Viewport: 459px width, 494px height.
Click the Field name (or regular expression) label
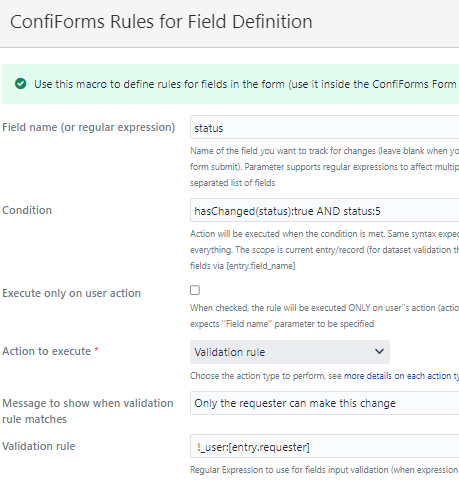[89, 127]
